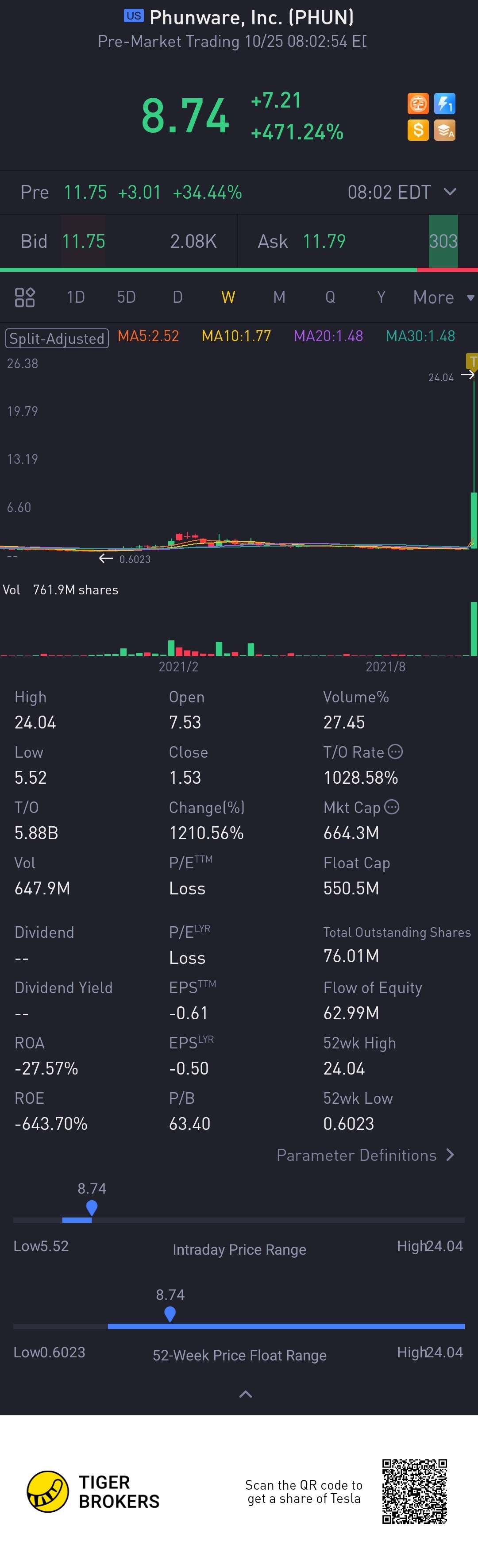The width and height of the screenshot is (478, 1568).
Task: Tap the Tiger Brokers logo
Action: tap(93, 1492)
